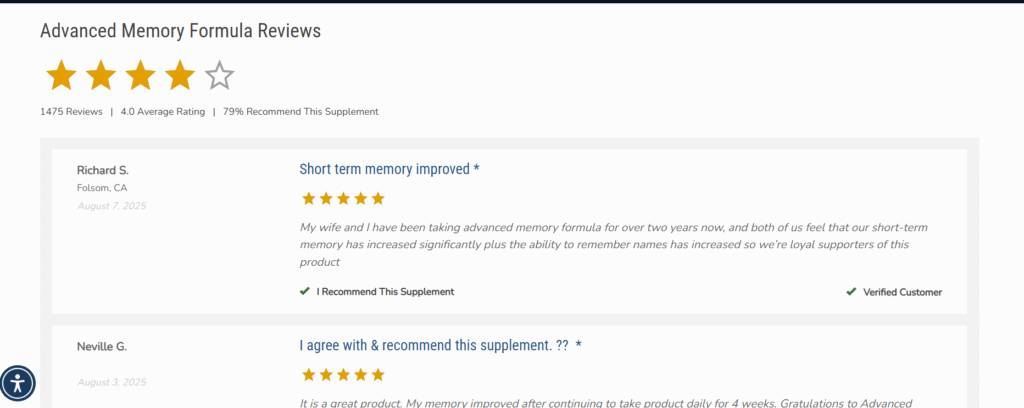Click the 1475 Reviews count text
The image size is (1024, 408).
click(71, 112)
